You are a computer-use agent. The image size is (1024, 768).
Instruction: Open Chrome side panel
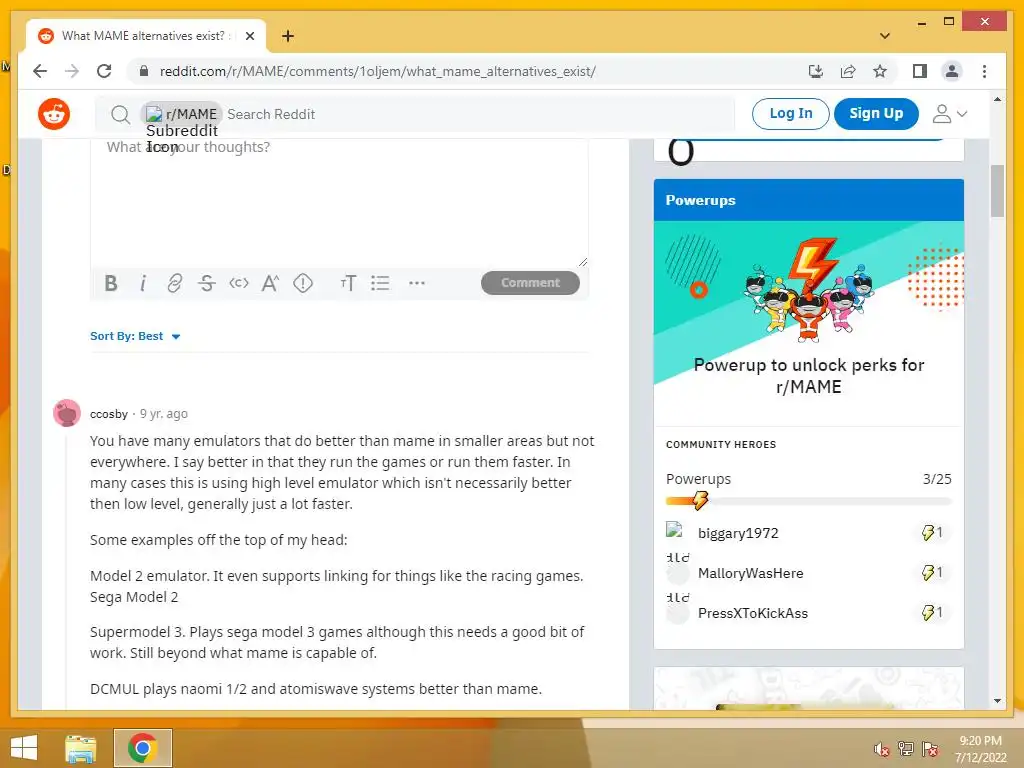[x=920, y=71]
